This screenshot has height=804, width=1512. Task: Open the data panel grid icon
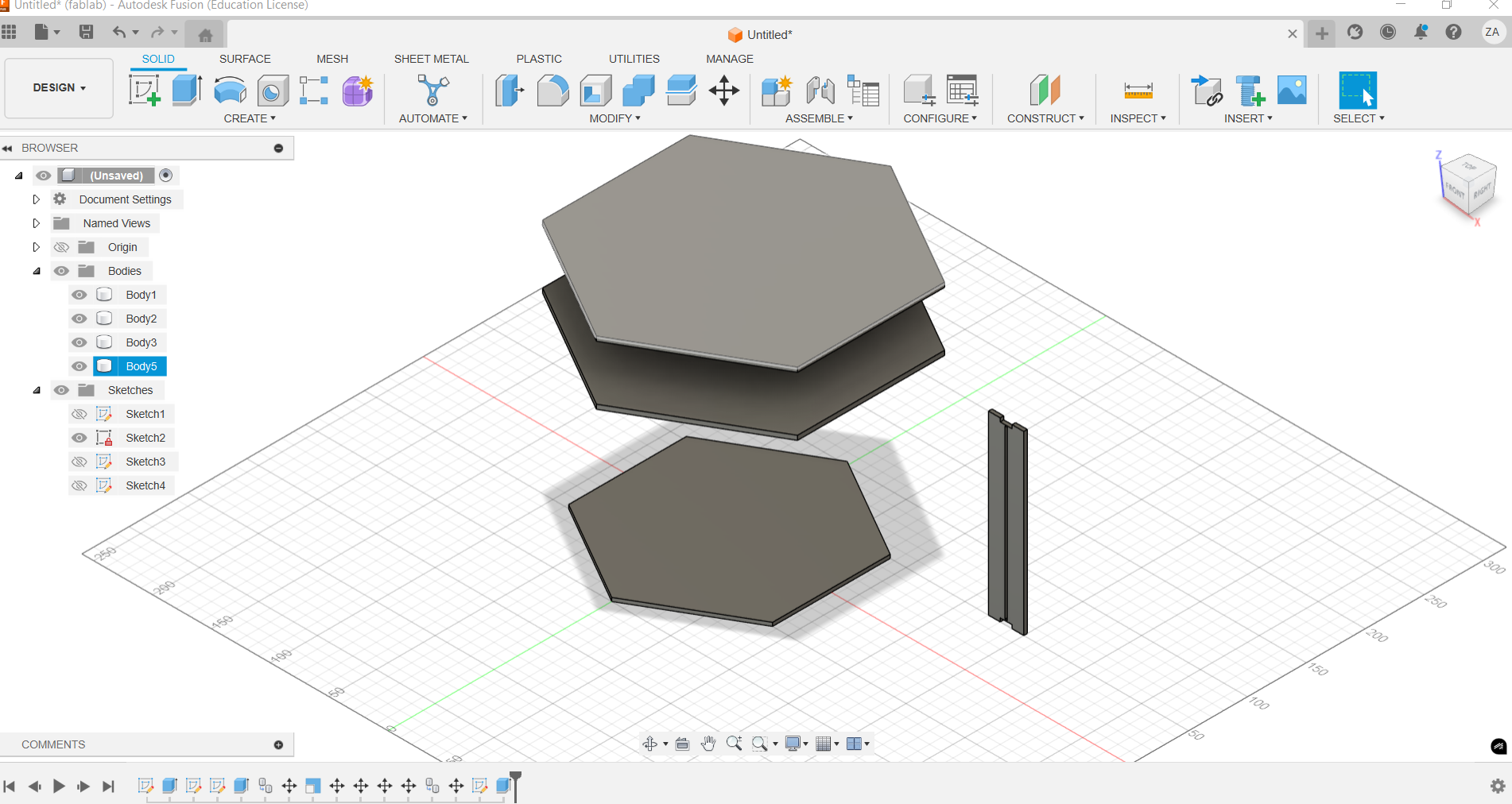click(x=9, y=32)
